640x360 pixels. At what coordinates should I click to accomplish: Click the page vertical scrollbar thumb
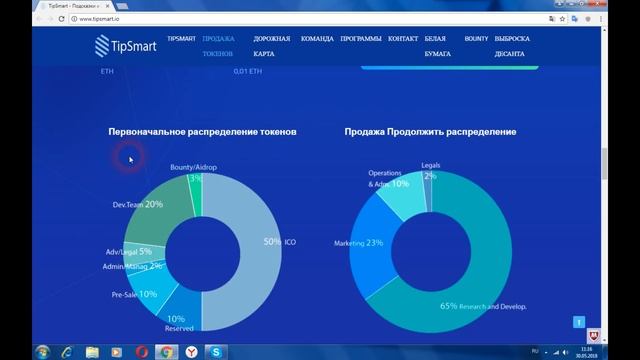[x=604, y=163]
